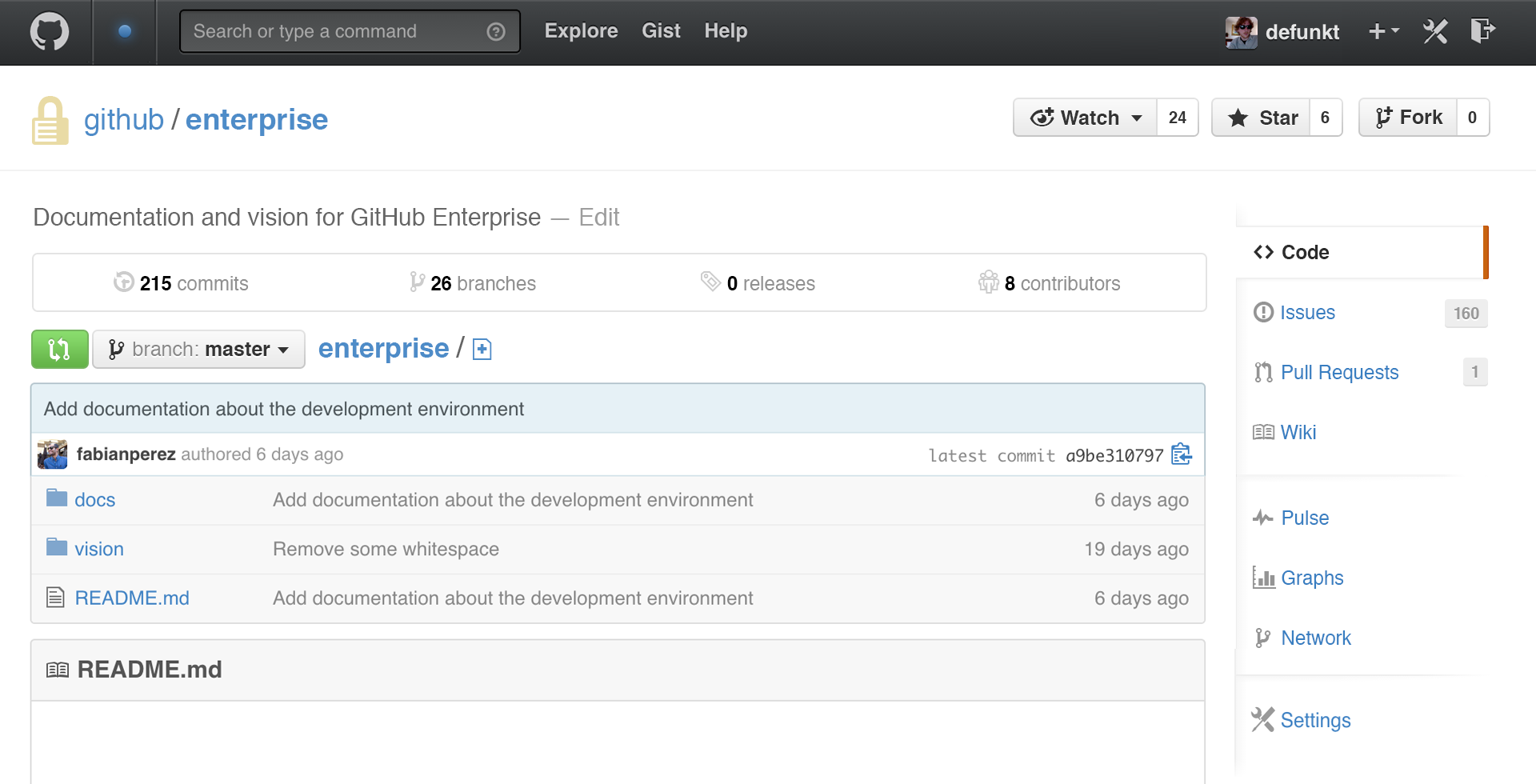Click the README.md file icon
The image size is (1536, 784).
pos(55,598)
